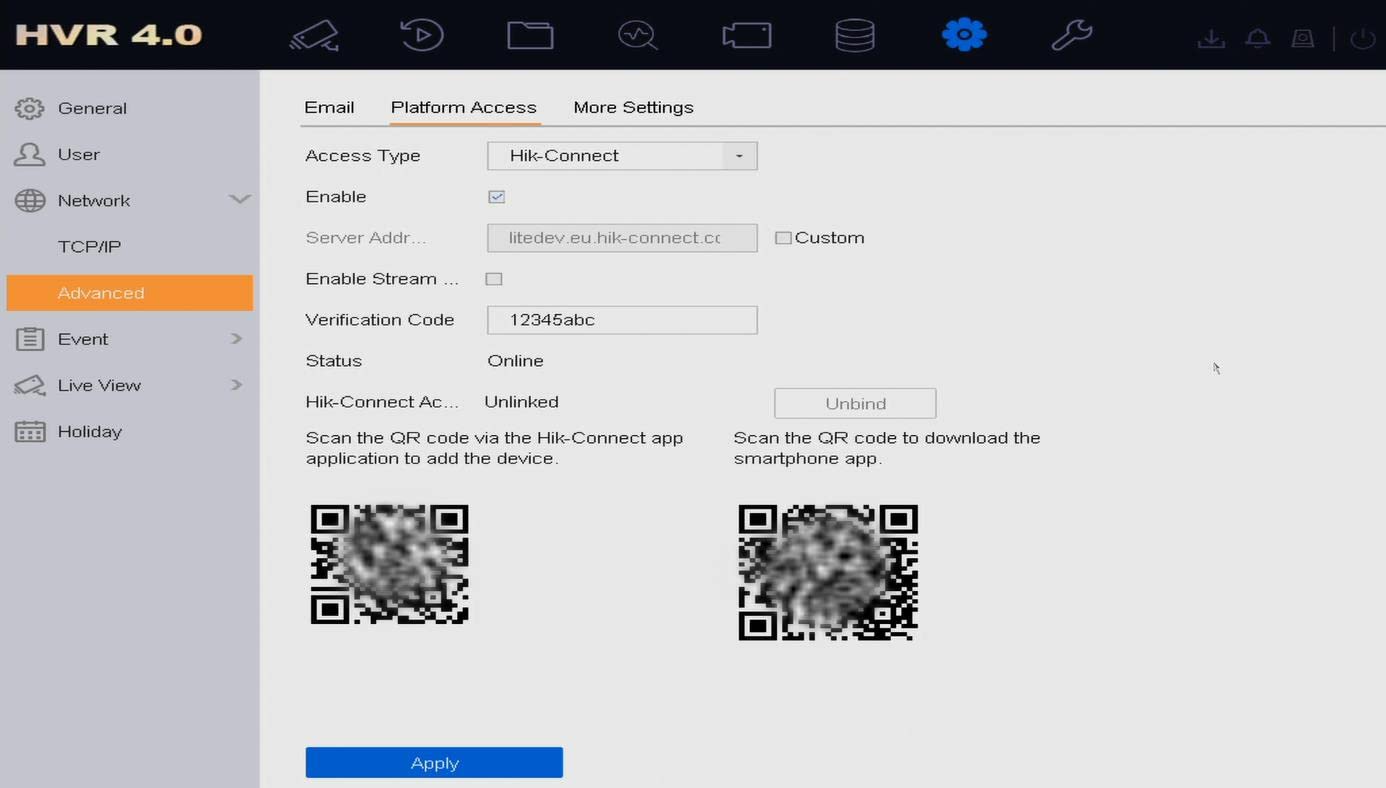Expand the Event sidebar menu
Screen dimensions: 1386x788
236,339
